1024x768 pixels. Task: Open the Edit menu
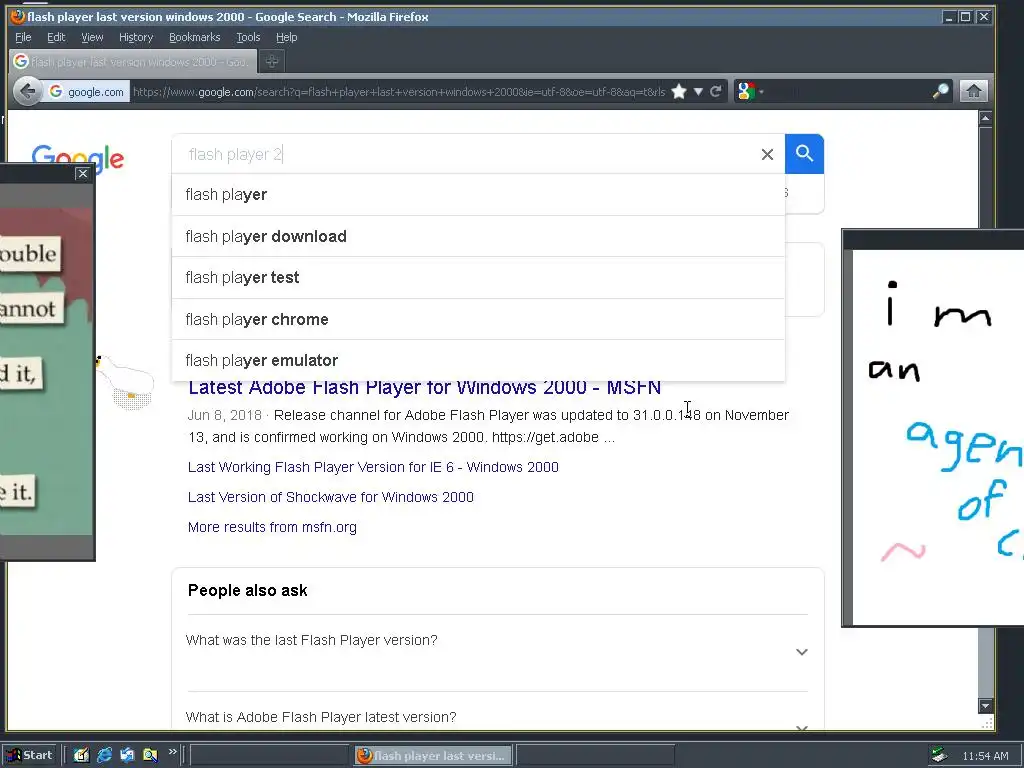[56, 37]
